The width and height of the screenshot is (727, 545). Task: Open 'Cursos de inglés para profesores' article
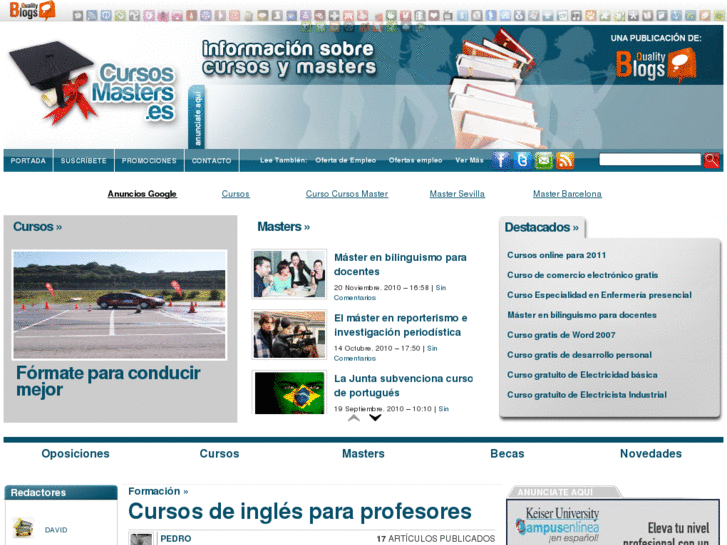(300, 512)
